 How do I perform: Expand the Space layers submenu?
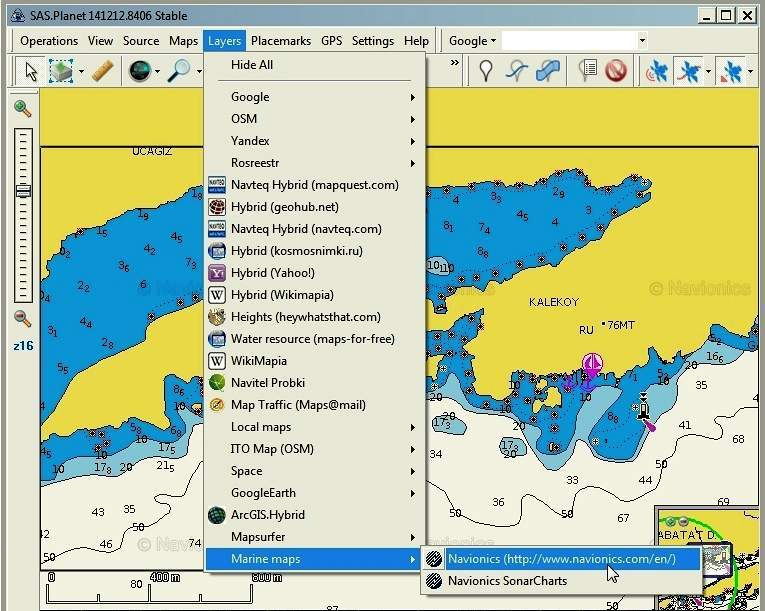(x=315, y=471)
